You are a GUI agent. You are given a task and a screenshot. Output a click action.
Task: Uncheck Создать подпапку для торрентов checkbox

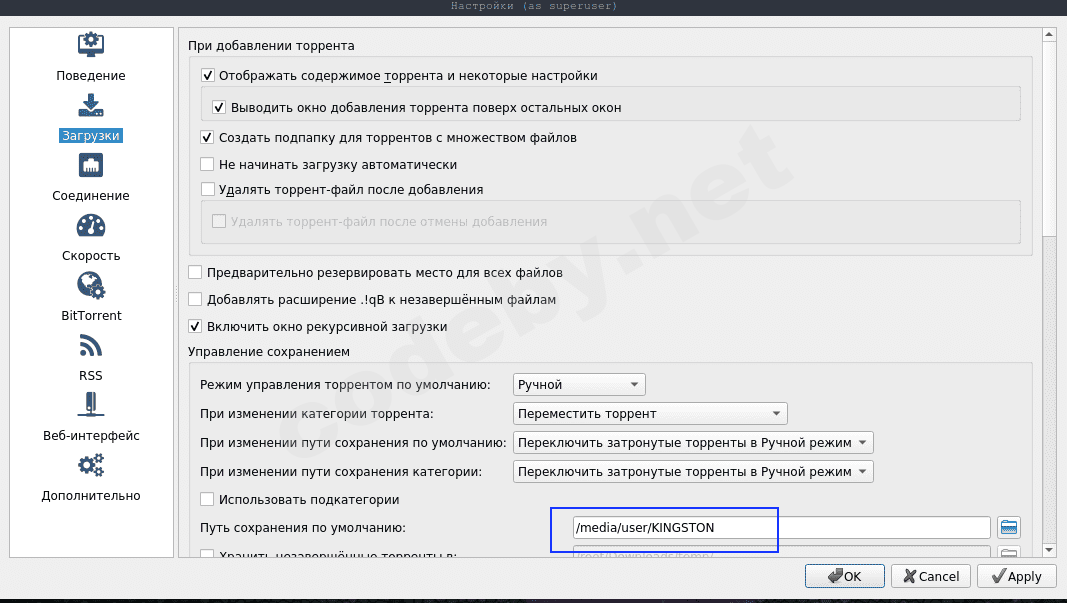(x=208, y=137)
